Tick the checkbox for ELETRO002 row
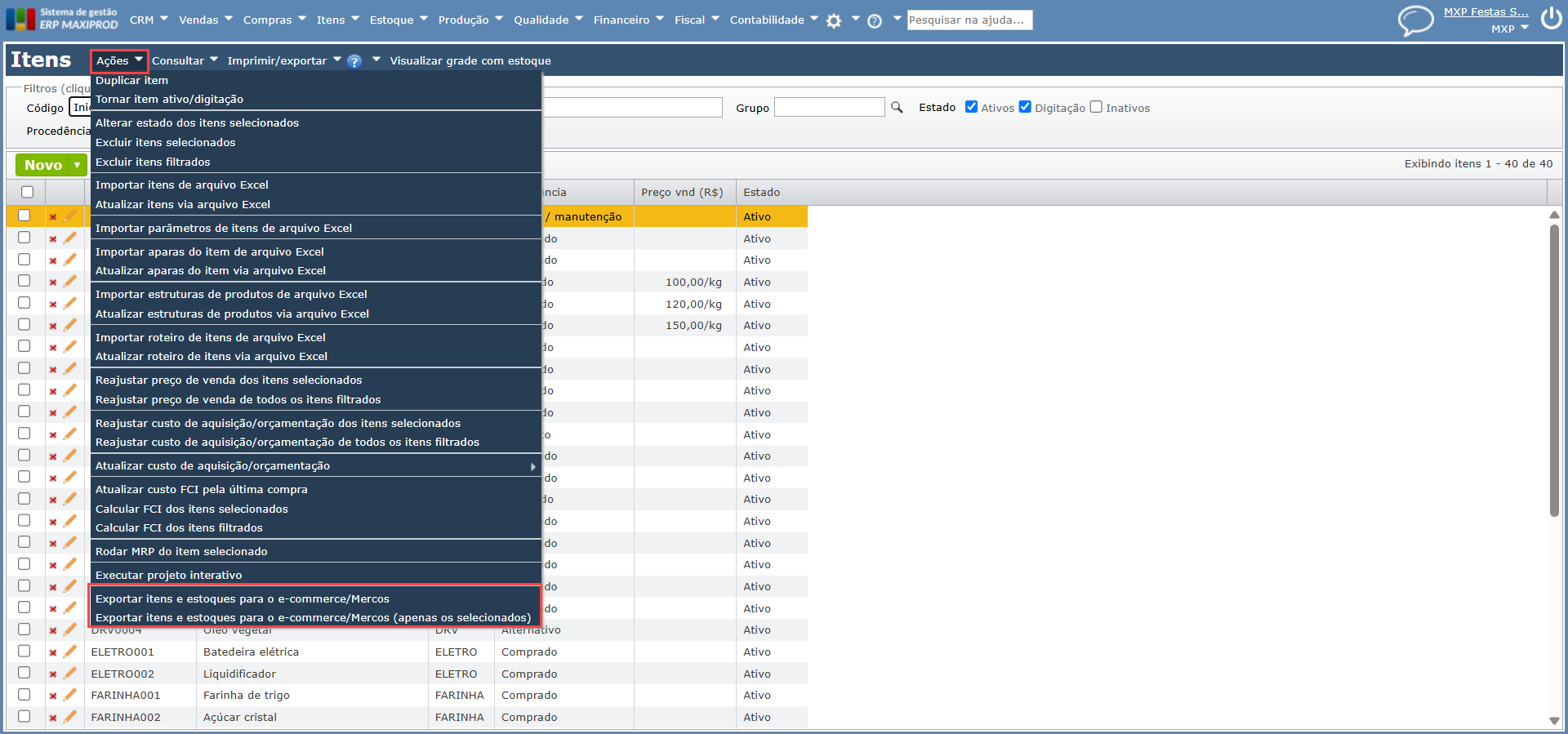Viewport: 1568px width, 734px height. coord(24,673)
